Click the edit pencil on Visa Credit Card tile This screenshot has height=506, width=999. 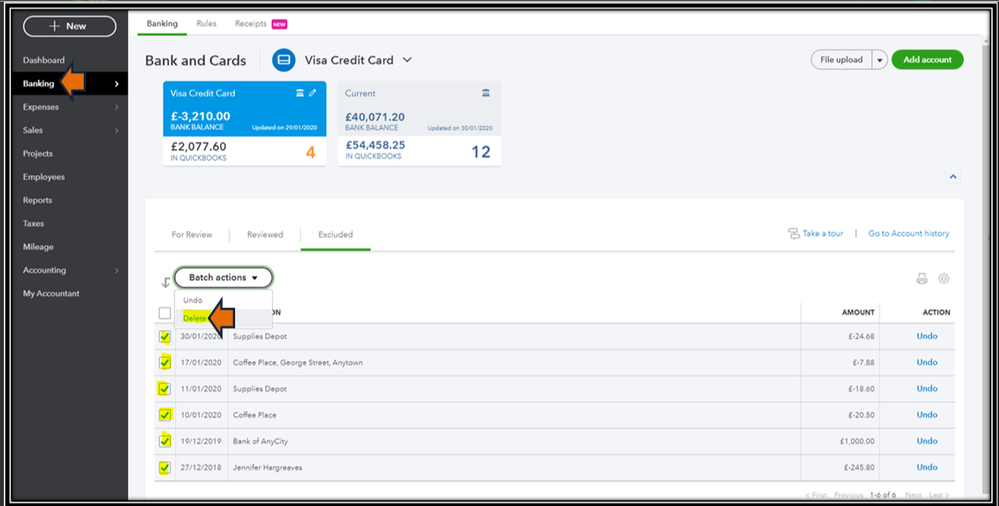pyautogui.click(x=313, y=93)
